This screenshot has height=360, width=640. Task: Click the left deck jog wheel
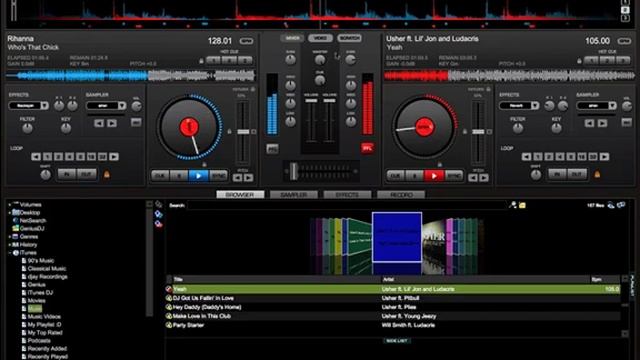(189, 127)
